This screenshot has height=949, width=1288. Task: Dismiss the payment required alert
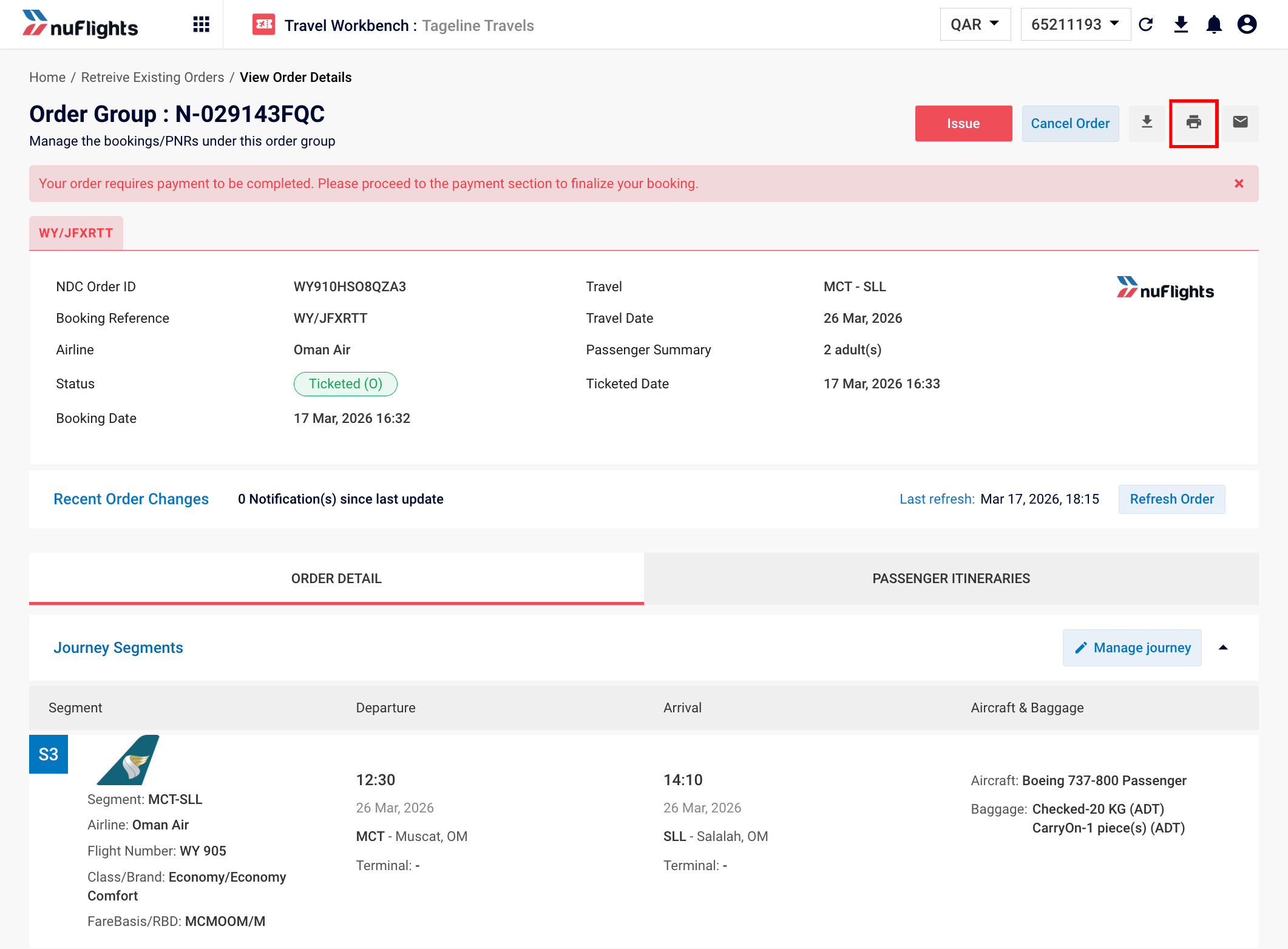pyautogui.click(x=1239, y=183)
